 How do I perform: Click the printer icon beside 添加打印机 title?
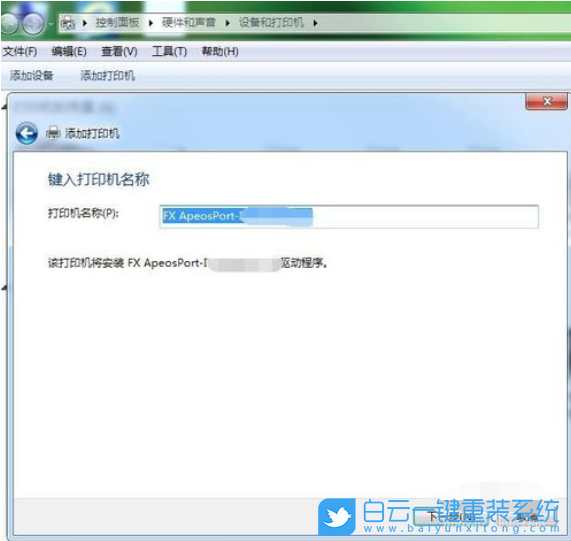(53, 133)
